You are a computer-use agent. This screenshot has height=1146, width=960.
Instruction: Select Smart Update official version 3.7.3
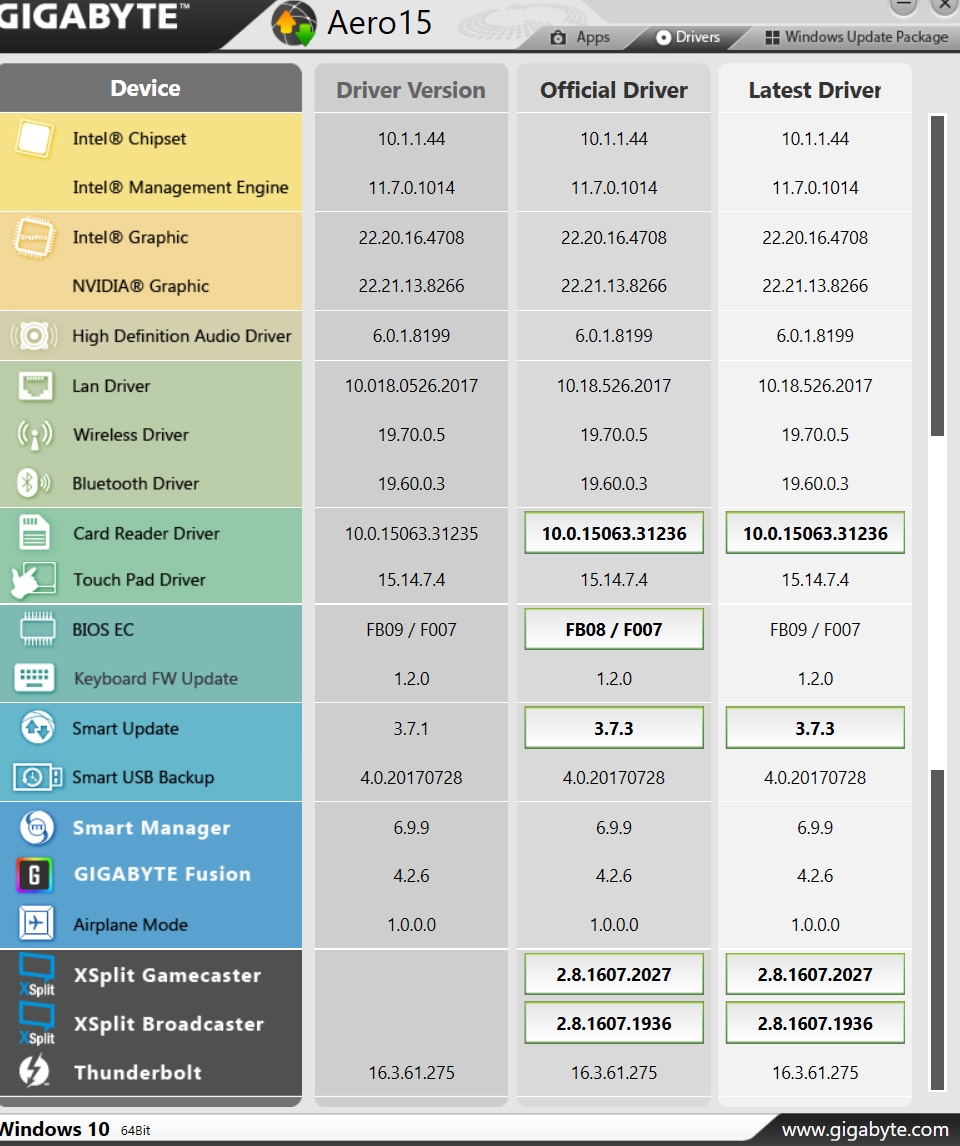tap(614, 728)
